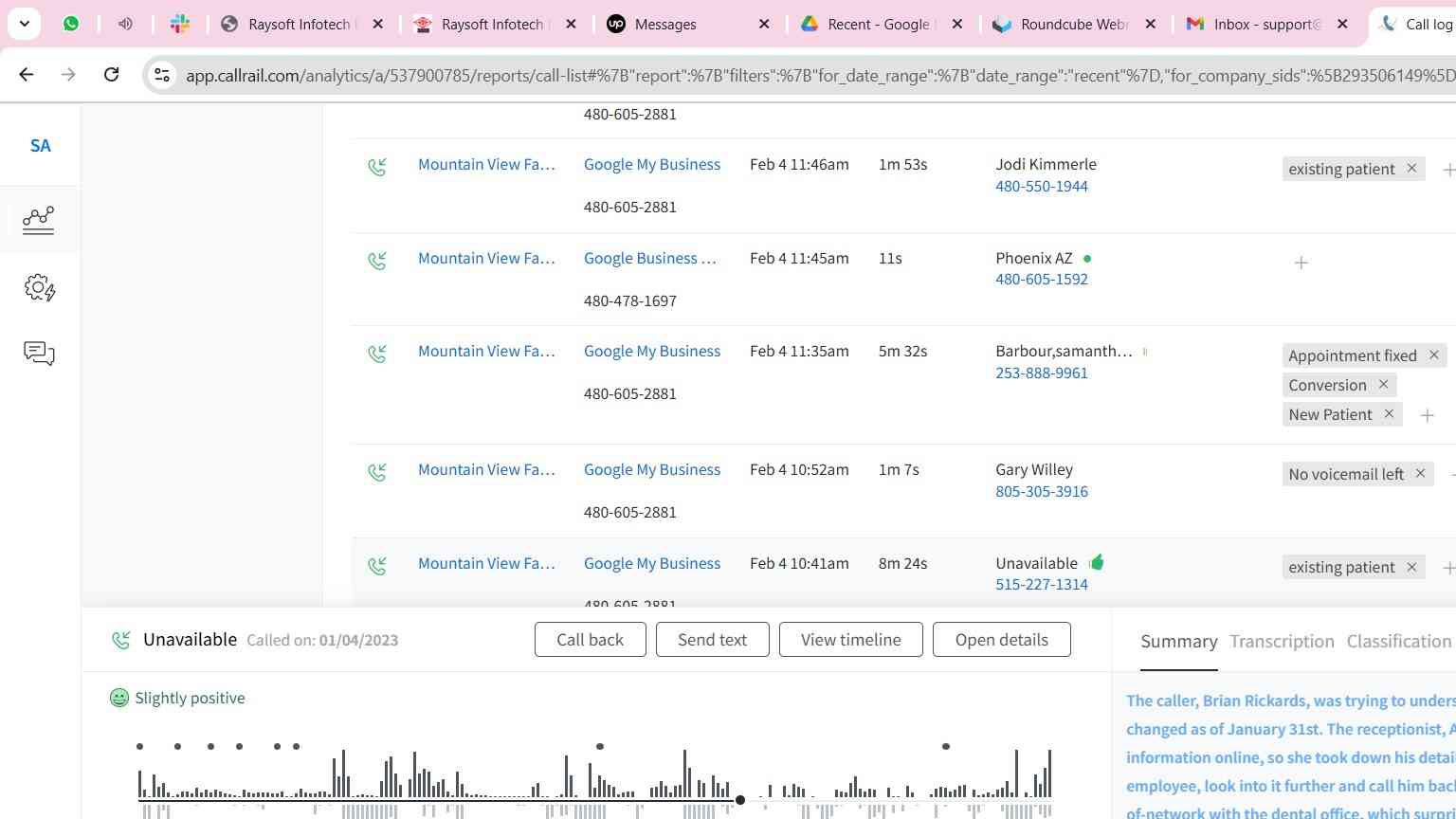
Task: Click the call icon beside Unavailable in detail panel
Action: click(x=121, y=640)
